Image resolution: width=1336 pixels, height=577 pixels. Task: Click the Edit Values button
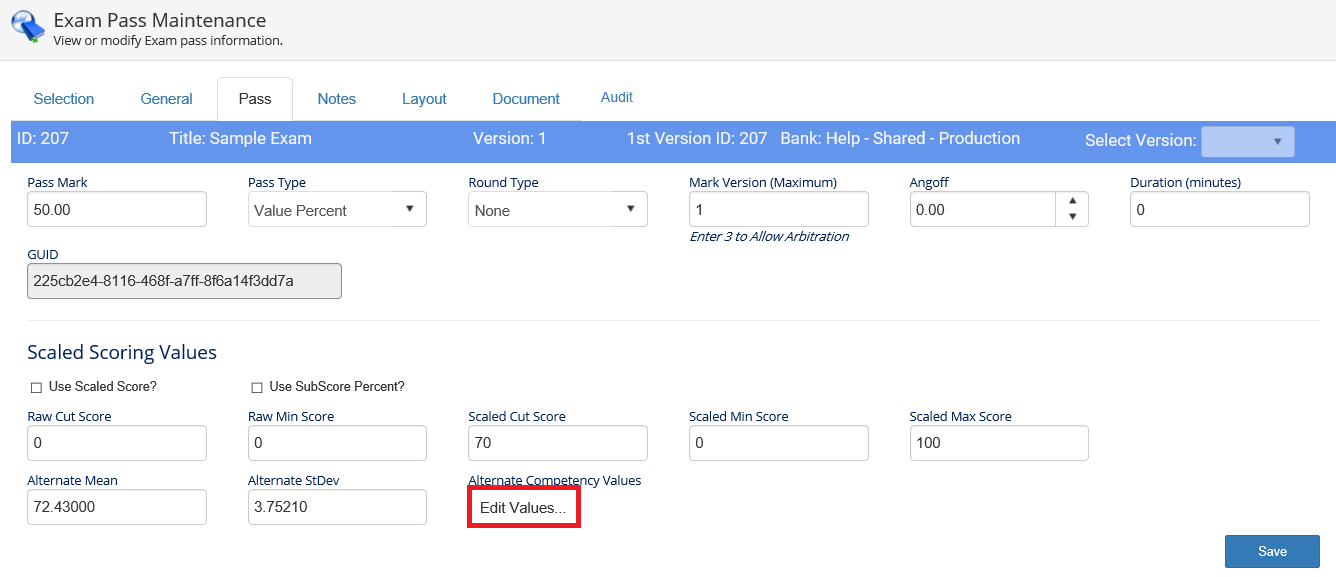tap(523, 508)
